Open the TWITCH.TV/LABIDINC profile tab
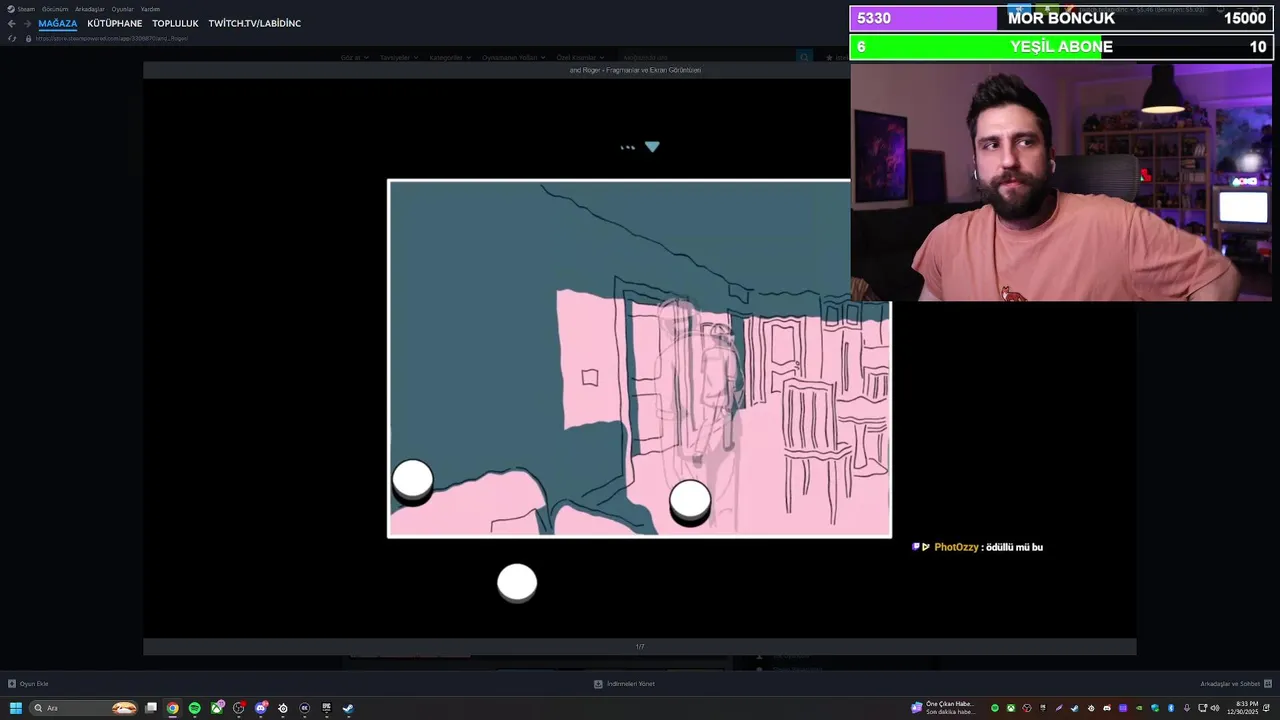1280x720 pixels. [255, 23]
